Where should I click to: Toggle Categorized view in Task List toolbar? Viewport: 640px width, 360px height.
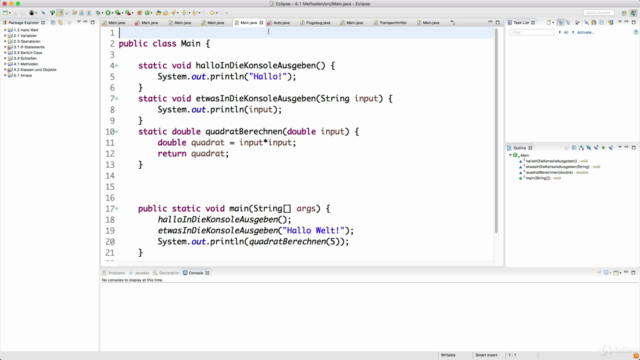pyautogui.click(x=560, y=22)
